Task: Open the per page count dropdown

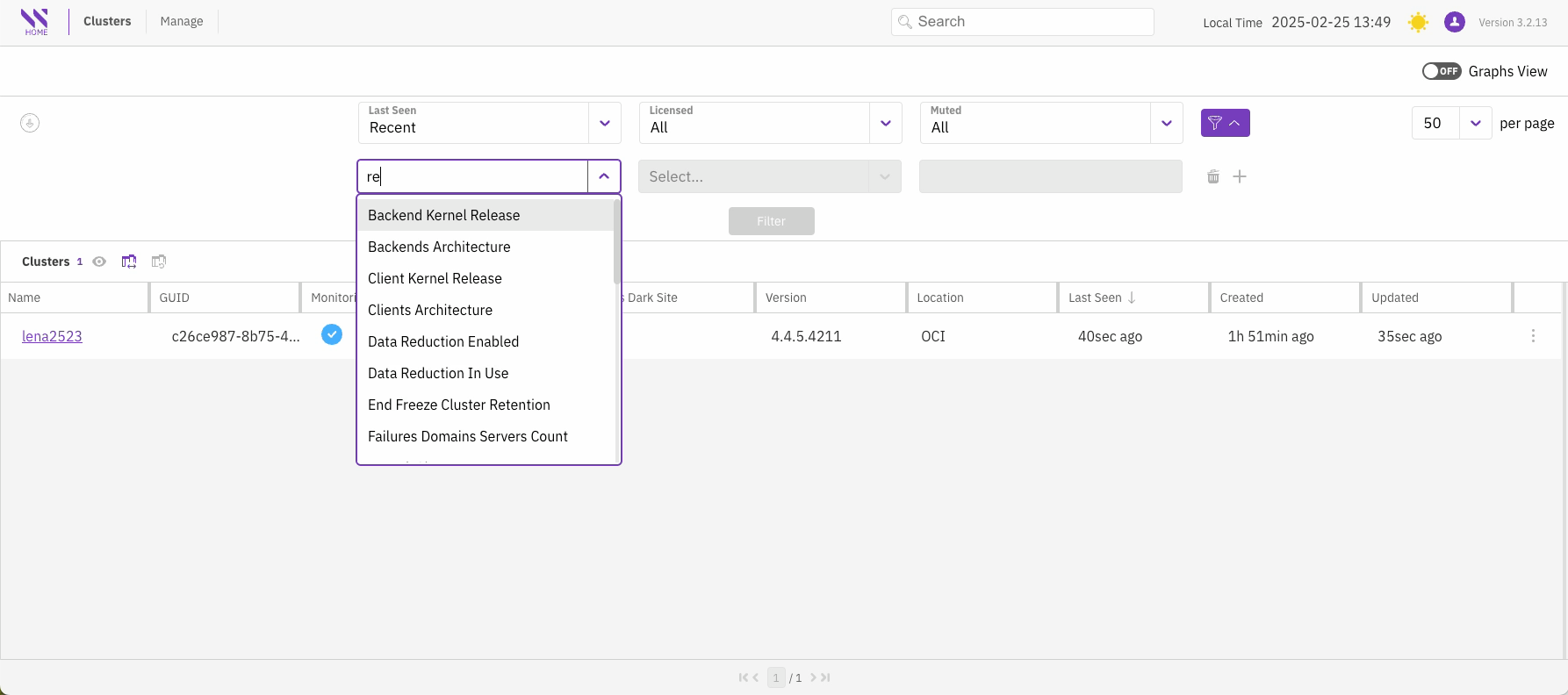Action: pyautogui.click(x=1475, y=124)
